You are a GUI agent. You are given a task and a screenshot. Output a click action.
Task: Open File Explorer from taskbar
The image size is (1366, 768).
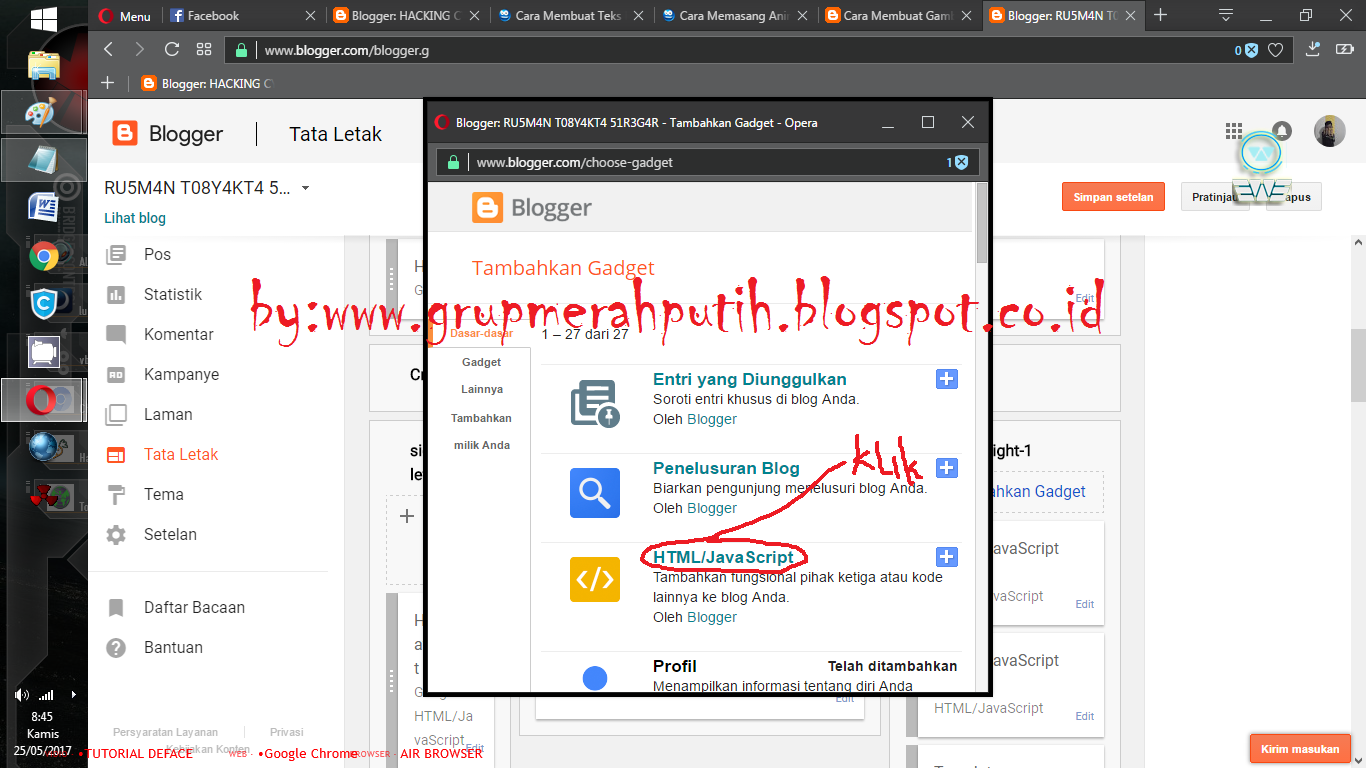click(x=43, y=65)
